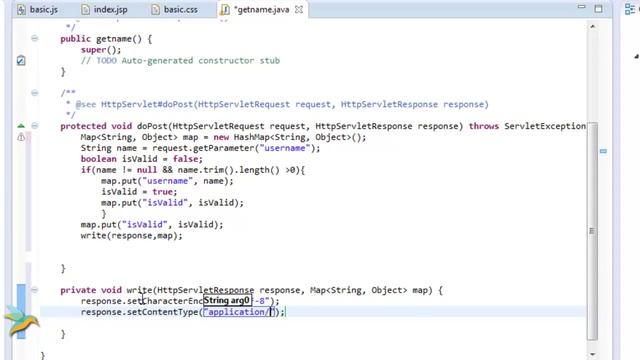Click the overview ruler annotation marker
The image size is (640, 360).
click(603, 151)
